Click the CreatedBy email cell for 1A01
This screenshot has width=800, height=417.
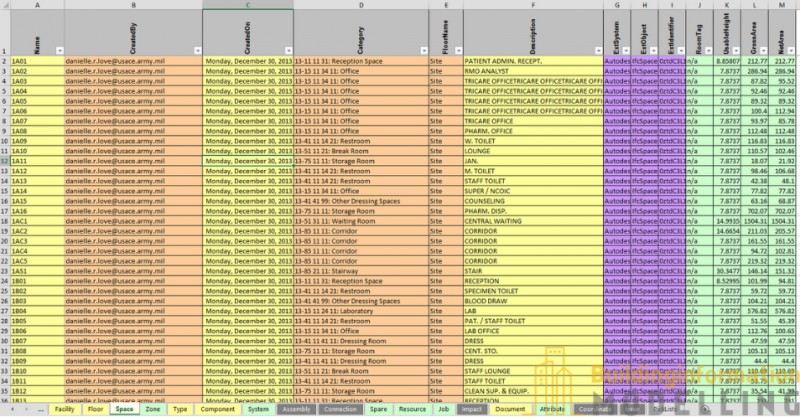point(134,61)
